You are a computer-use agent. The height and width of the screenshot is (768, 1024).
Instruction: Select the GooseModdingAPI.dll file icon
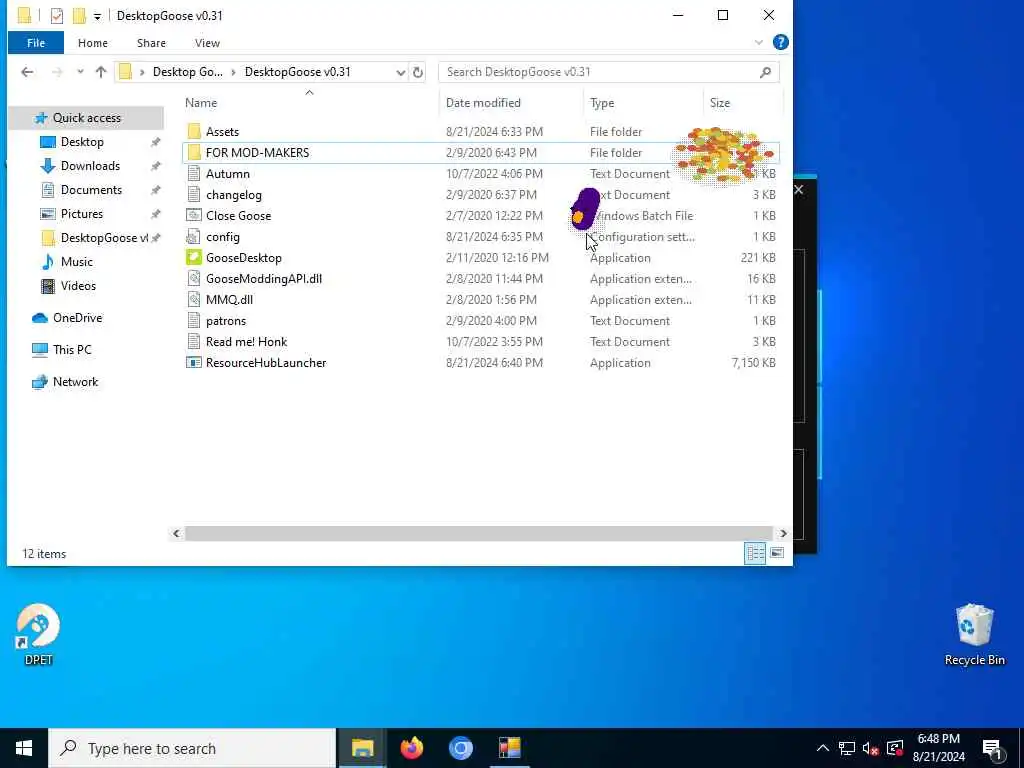194,279
